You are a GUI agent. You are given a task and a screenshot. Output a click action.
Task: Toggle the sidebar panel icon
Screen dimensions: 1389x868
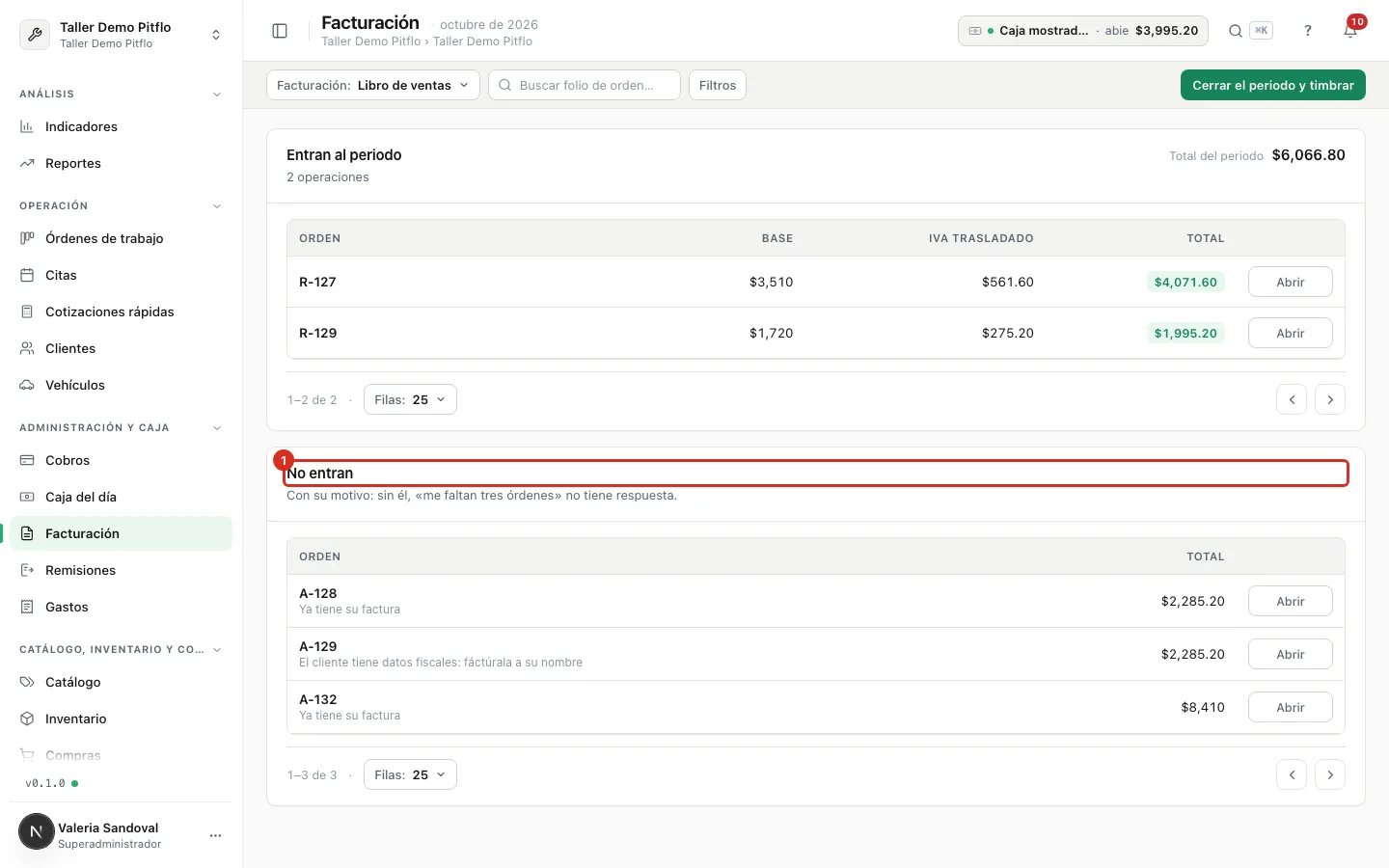(280, 31)
